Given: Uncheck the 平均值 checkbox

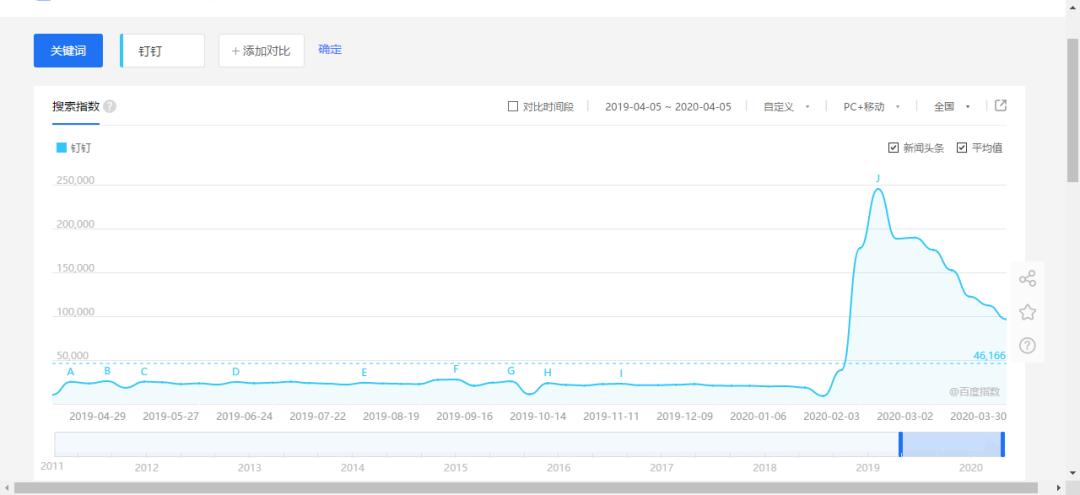Looking at the screenshot, I should coord(962,147).
